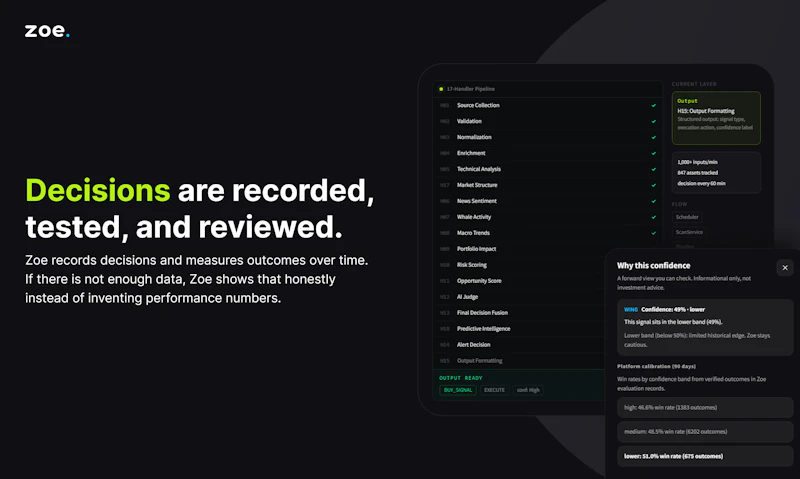The width and height of the screenshot is (800, 479).
Task: Click the 'Why this confidence' title
Action: pyautogui.click(x=654, y=265)
